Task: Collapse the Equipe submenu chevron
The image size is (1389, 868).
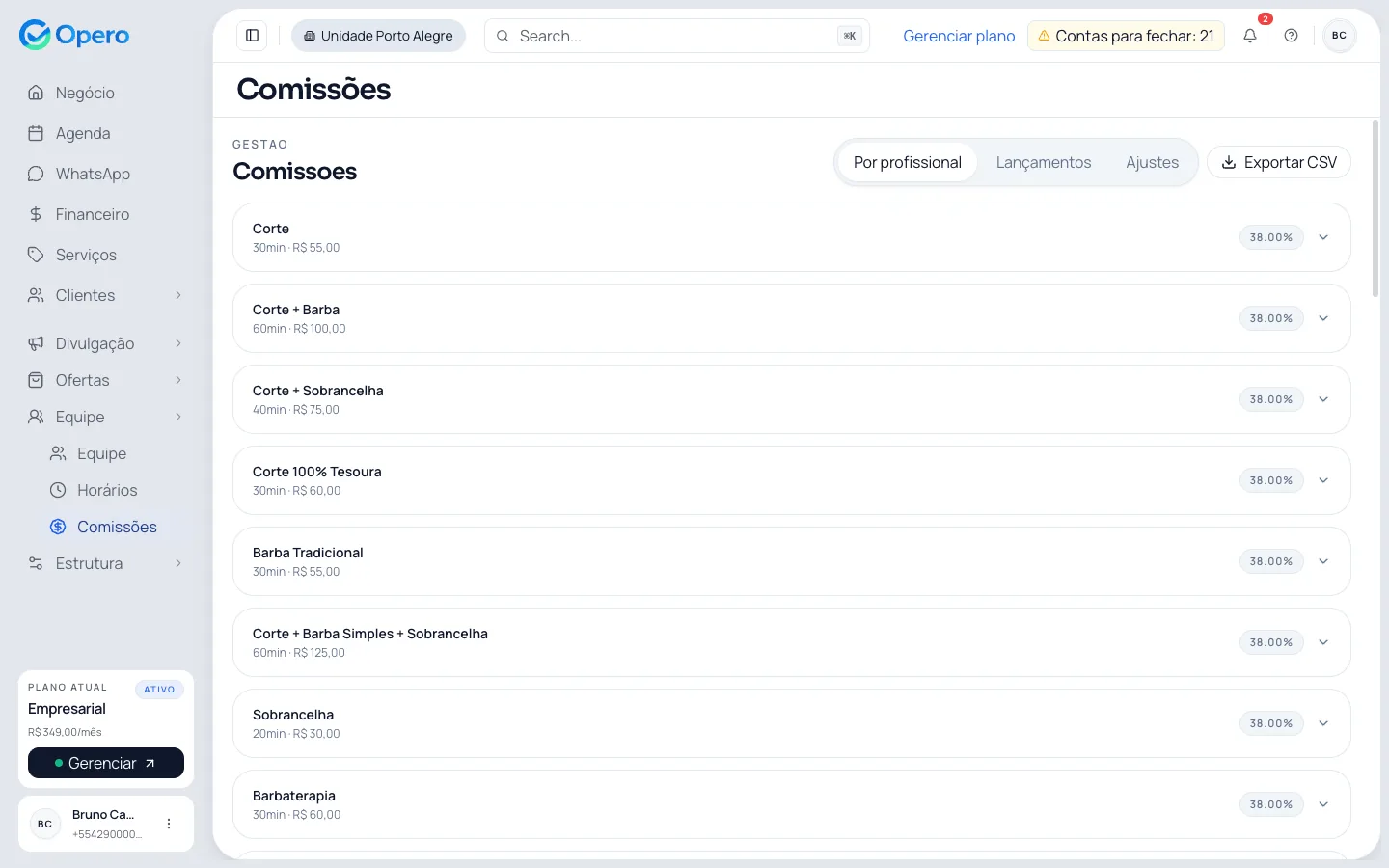Action: (178, 417)
